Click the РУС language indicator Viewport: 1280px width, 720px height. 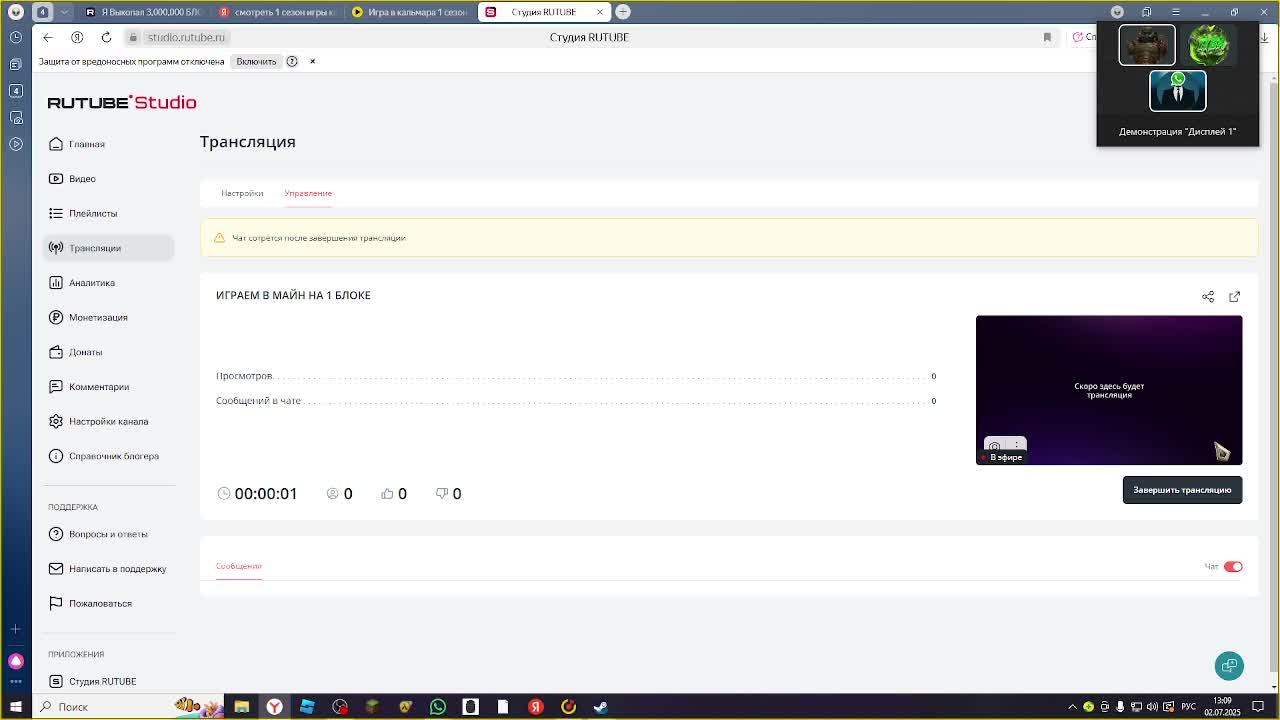[x=1189, y=707]
